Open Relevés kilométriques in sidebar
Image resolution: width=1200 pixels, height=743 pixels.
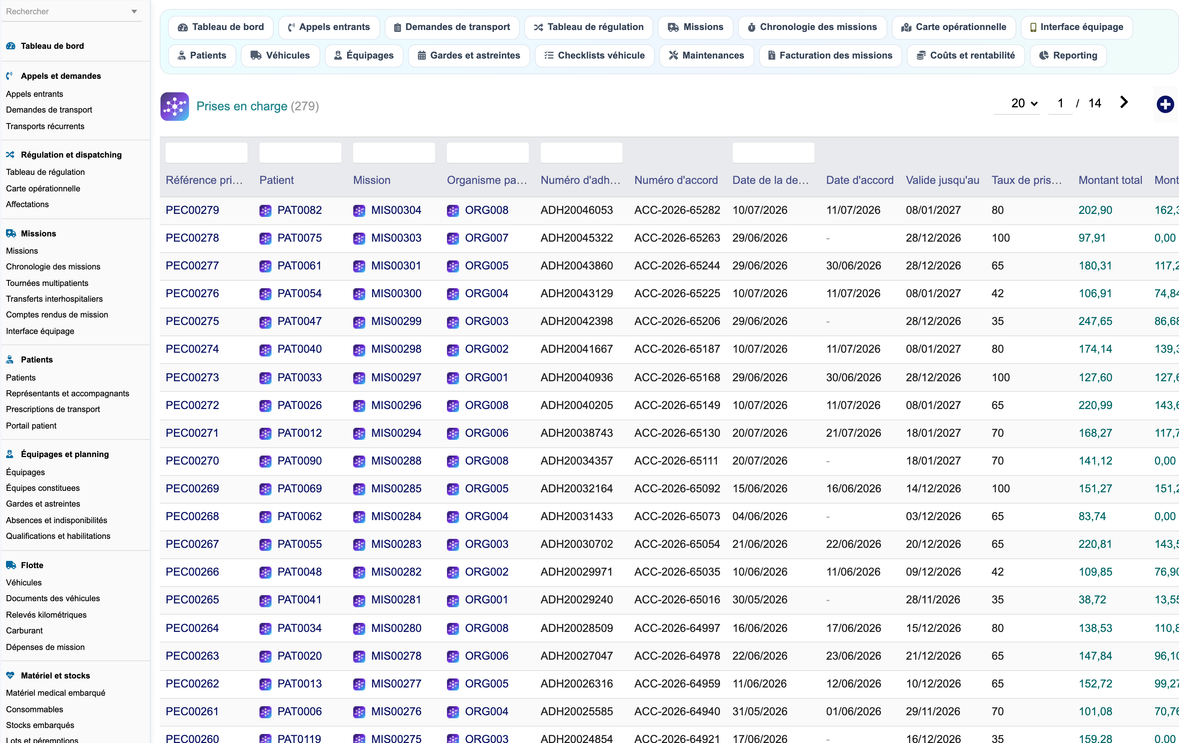pyautogui.click(x=46, y=615)
